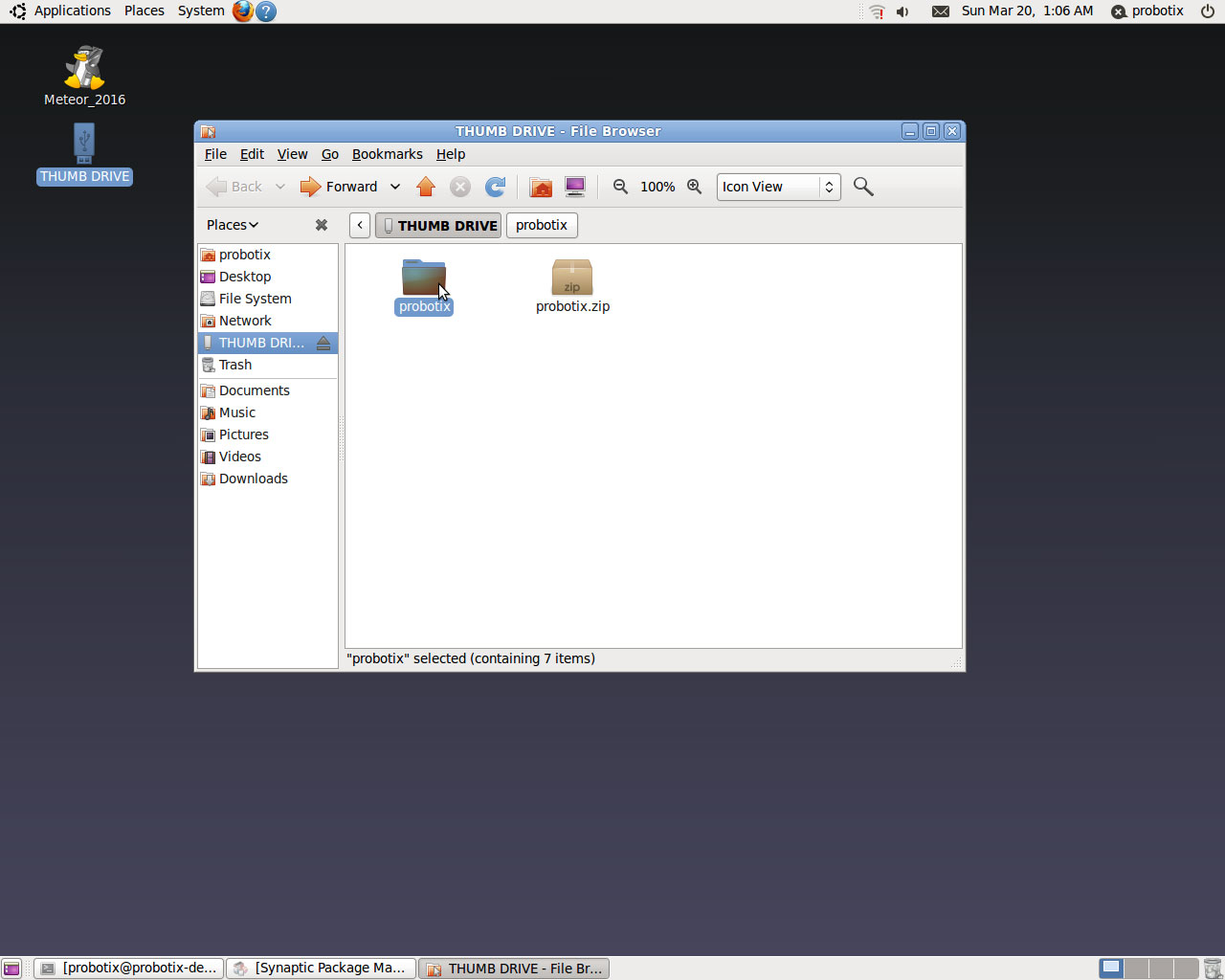Open the Places sidebar selector dropdown
Screen dimensions: 1225x980
(x=233, y=225)
